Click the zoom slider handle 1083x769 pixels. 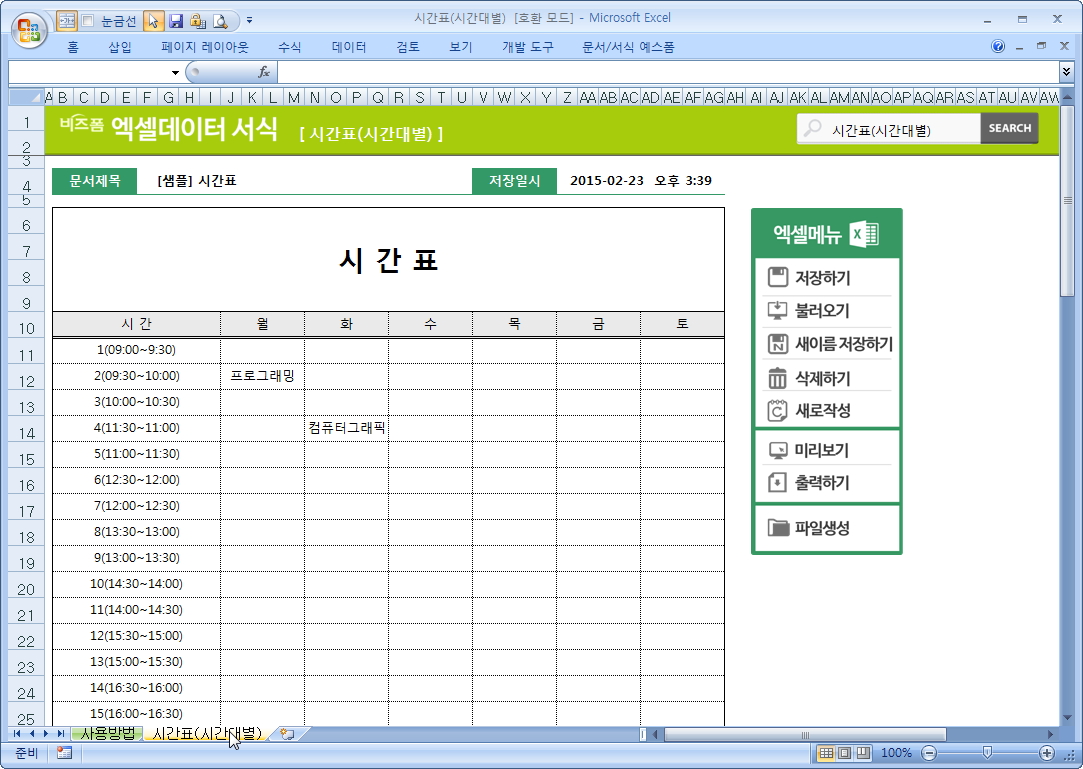(x=987, y=753)
